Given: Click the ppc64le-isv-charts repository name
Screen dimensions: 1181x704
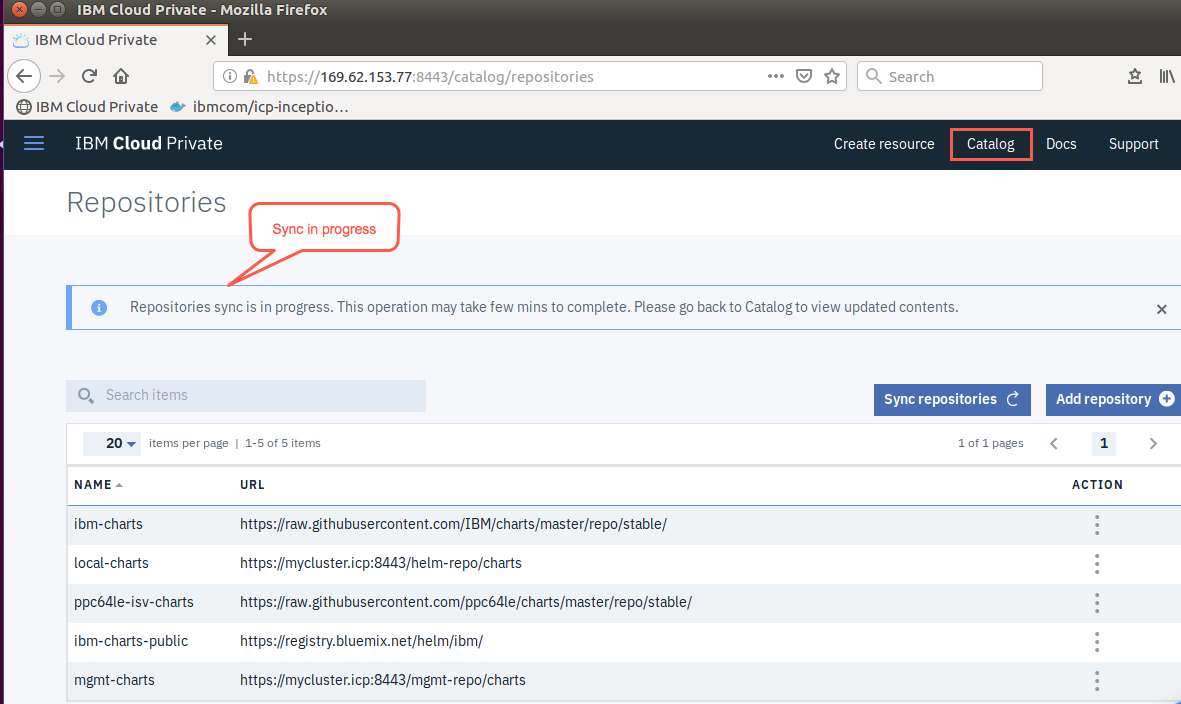Looking at the screenshot, I should 133,602.
